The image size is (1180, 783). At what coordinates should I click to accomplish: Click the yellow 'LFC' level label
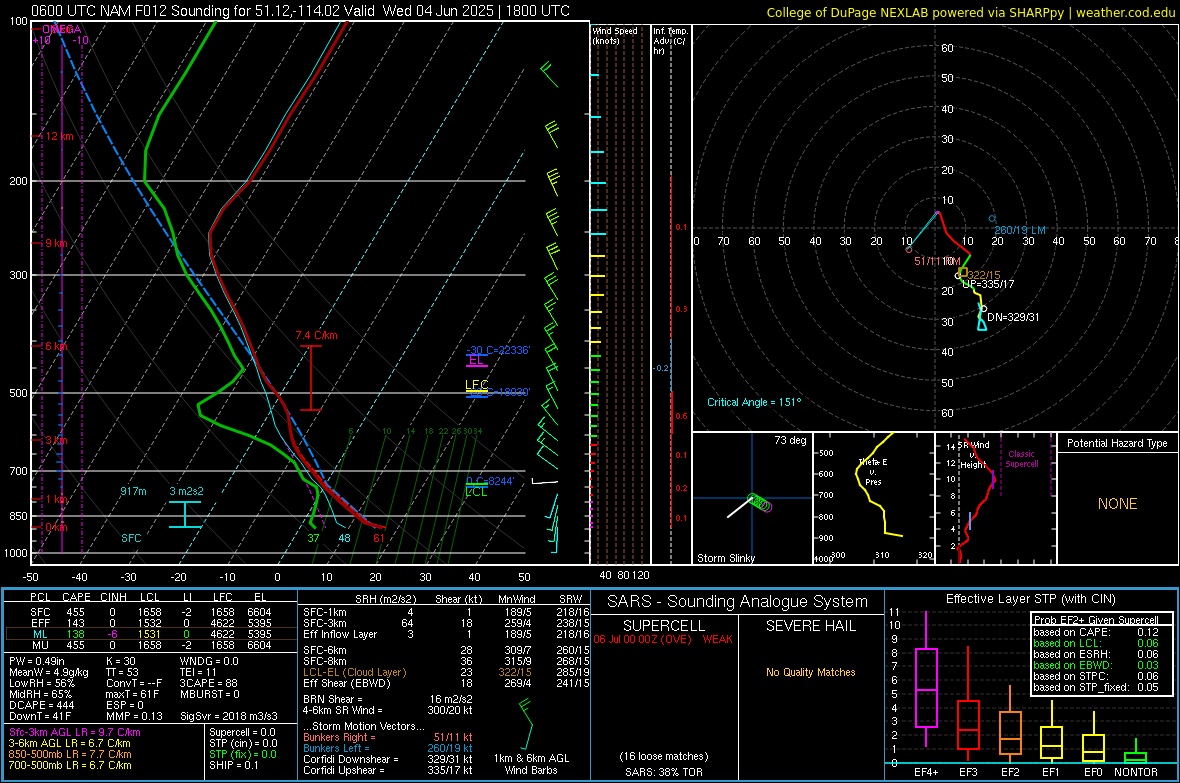coord(476,385)
